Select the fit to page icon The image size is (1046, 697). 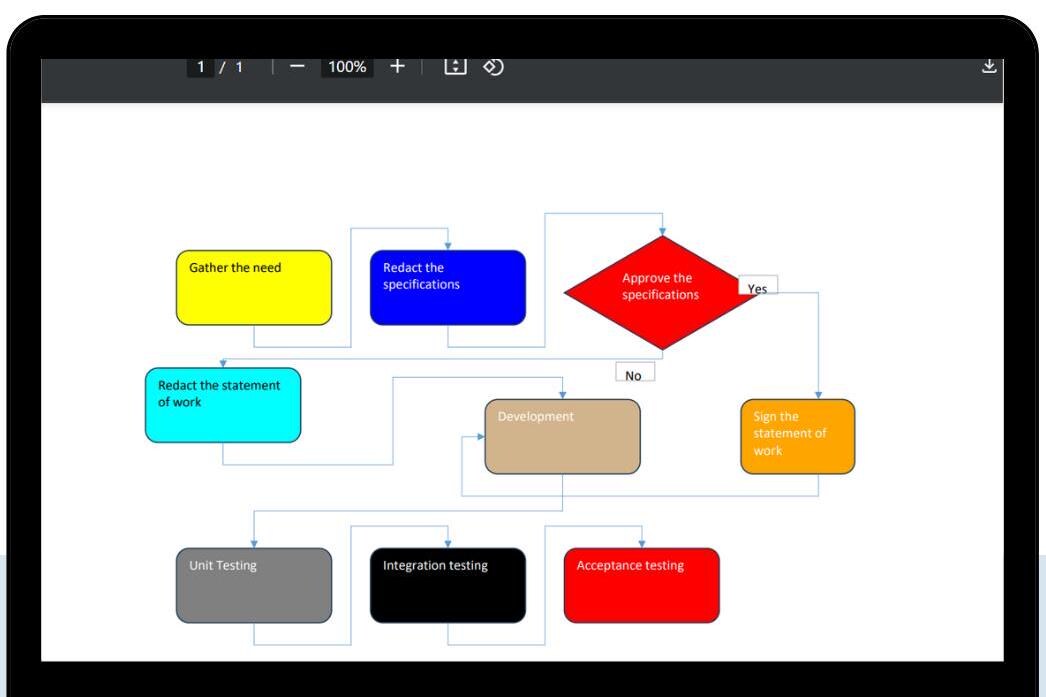(x=458, y=66)
